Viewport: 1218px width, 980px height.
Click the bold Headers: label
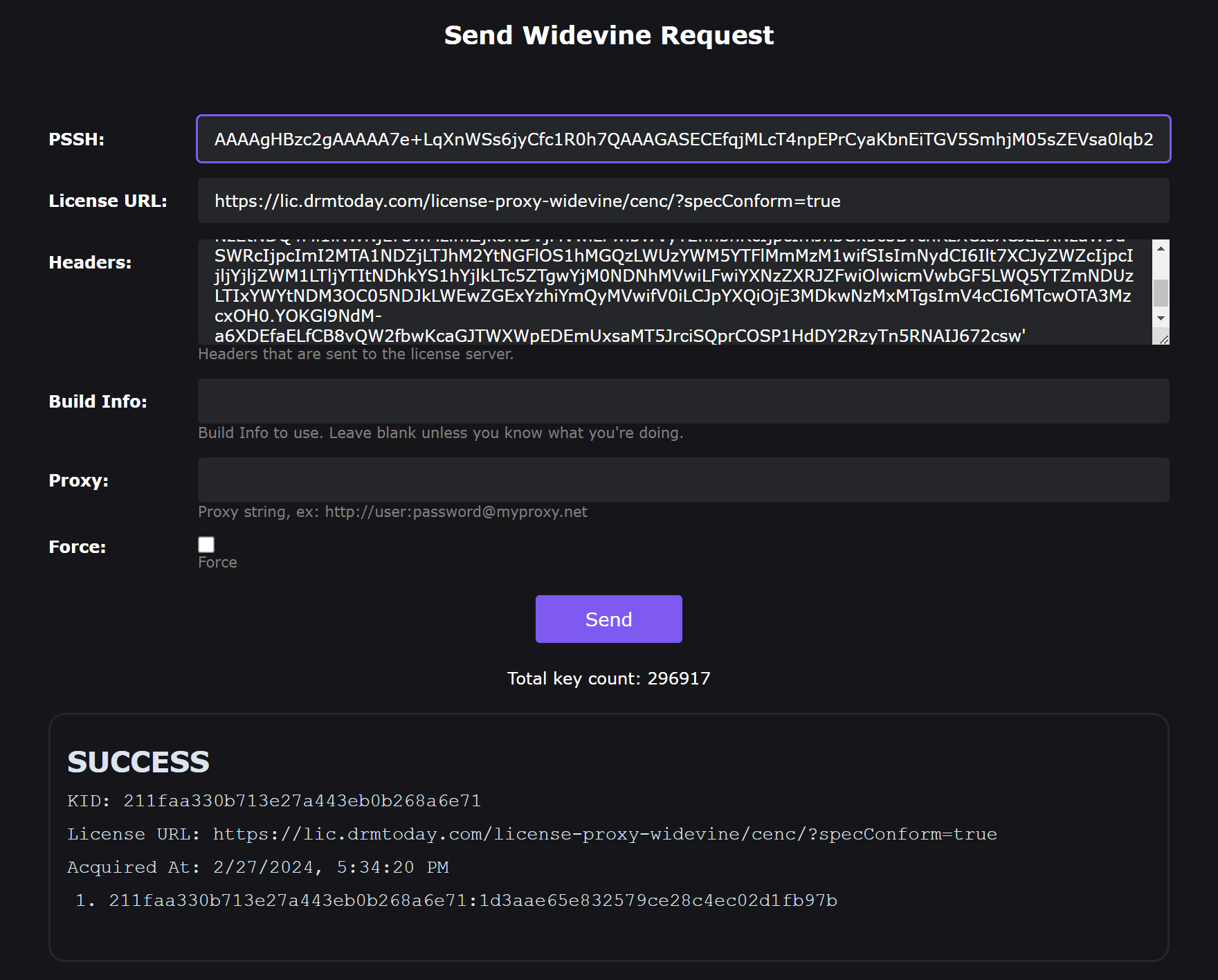click(90, 263)
